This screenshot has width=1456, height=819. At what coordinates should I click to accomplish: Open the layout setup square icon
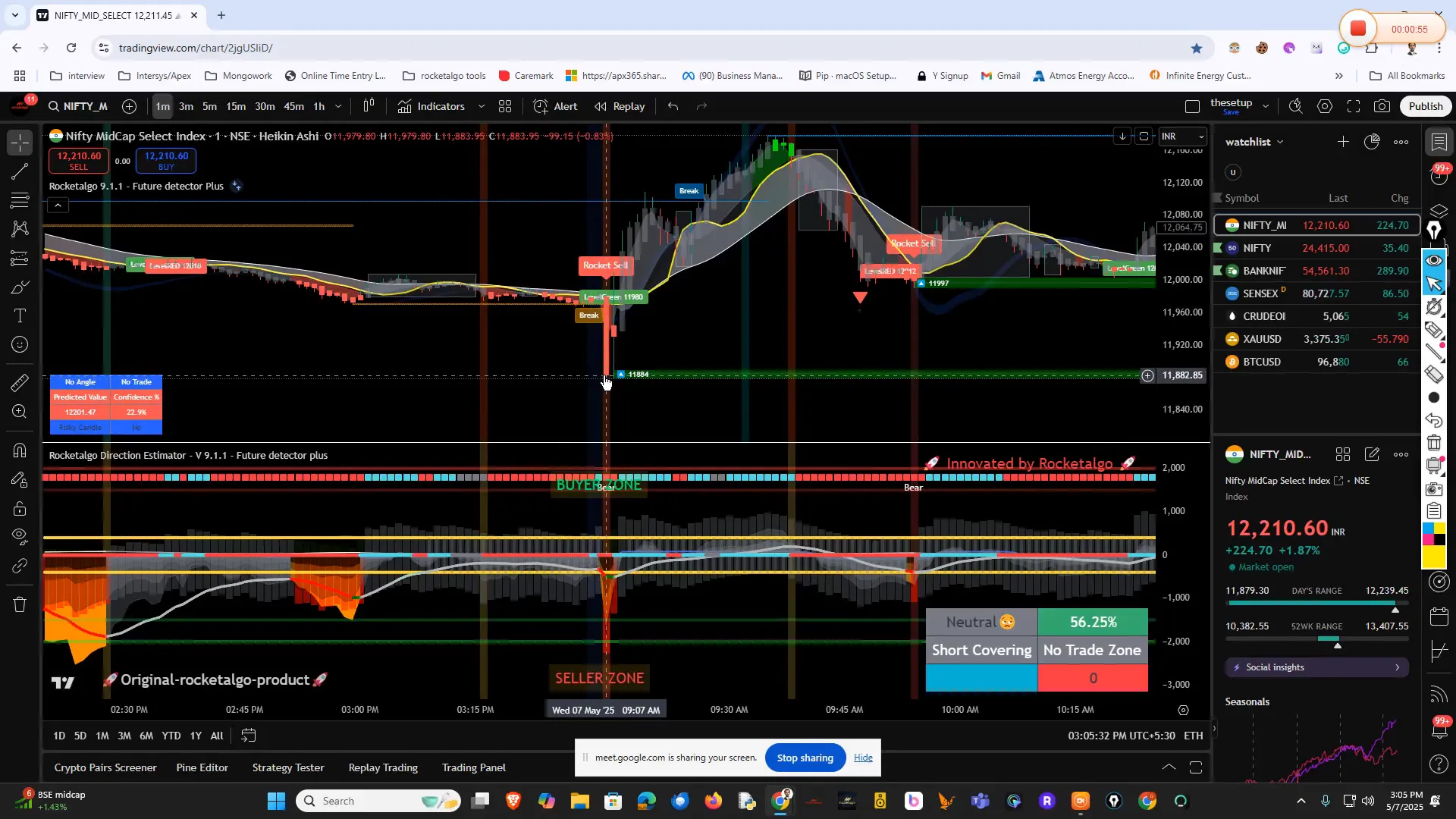[1192, 106]
